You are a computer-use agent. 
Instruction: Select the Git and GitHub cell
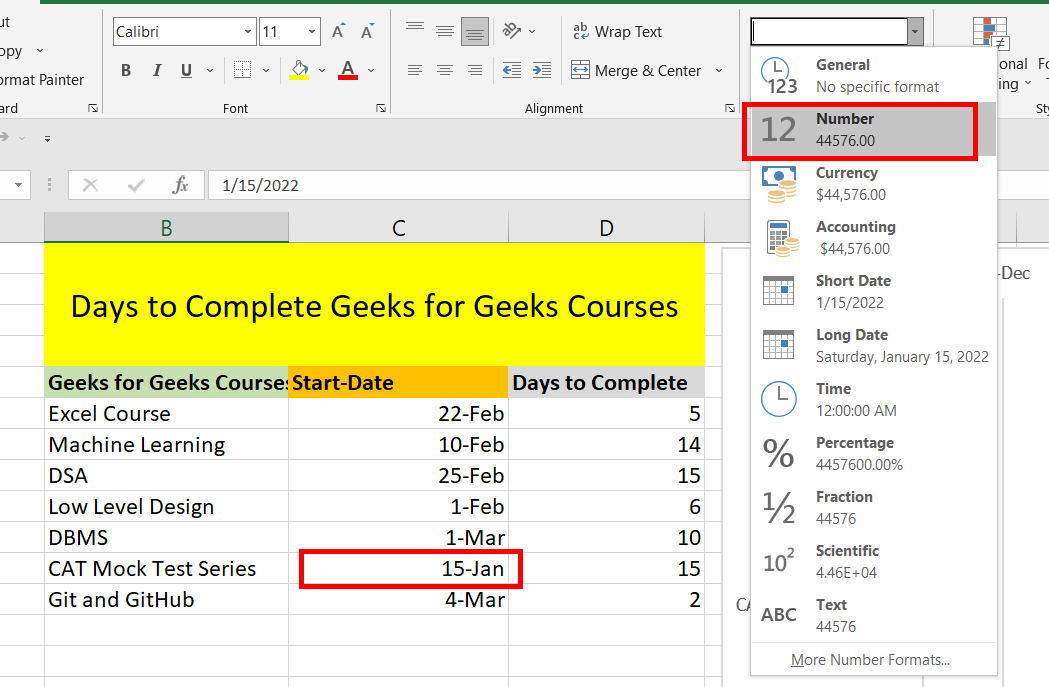[x=167, y=599]
